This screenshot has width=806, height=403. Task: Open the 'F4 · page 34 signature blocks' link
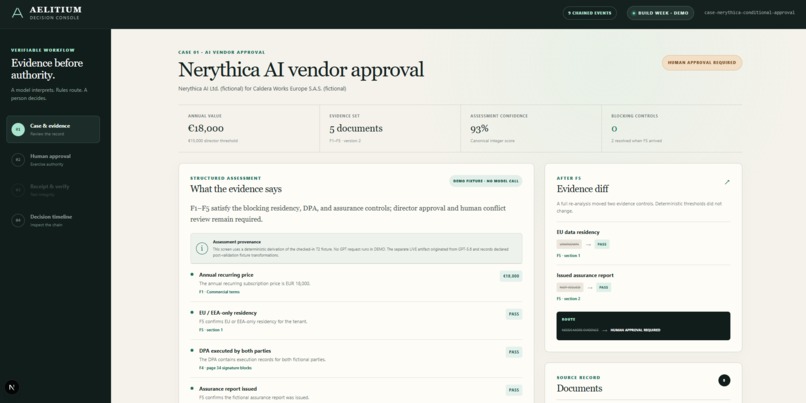(225, 368)
